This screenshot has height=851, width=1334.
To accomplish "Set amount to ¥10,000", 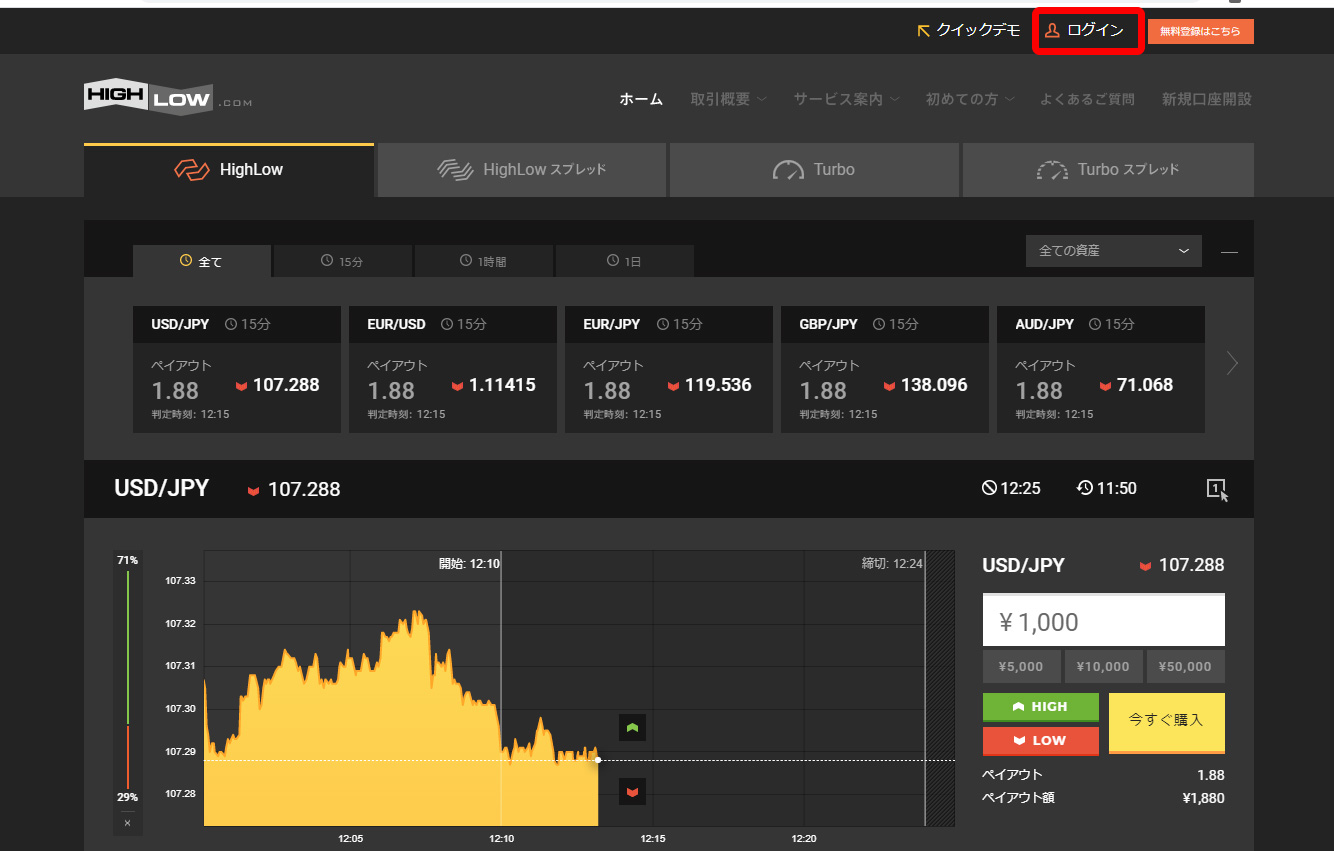I will (1104, 667).
